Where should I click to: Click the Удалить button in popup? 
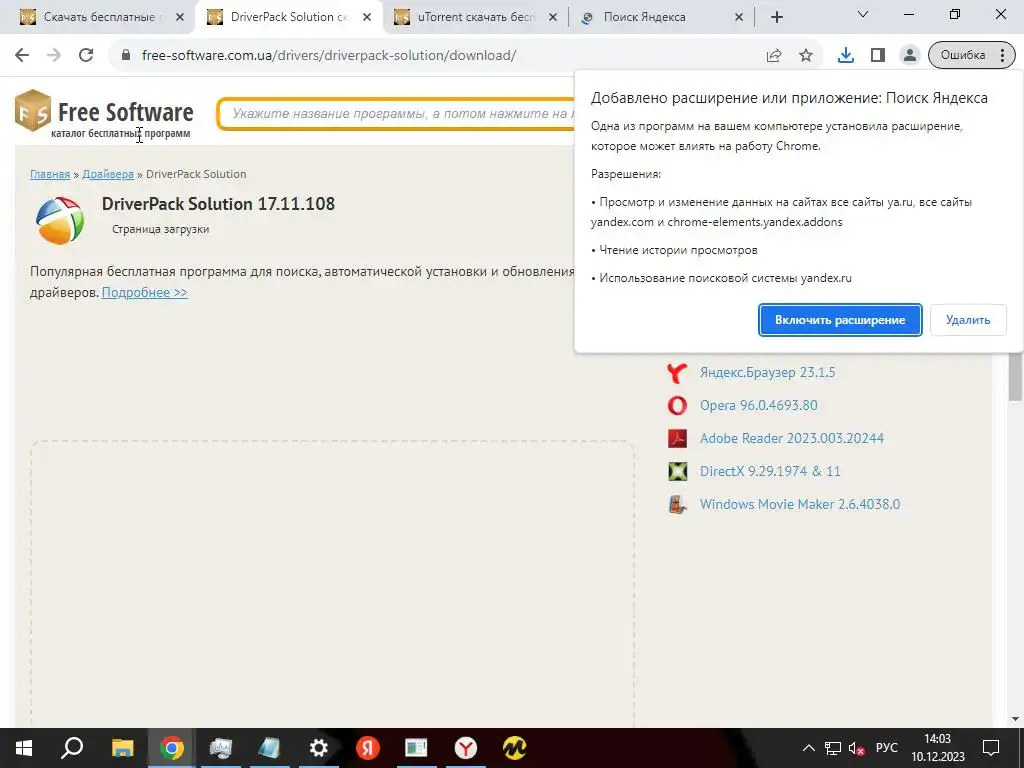click(968, 320)
